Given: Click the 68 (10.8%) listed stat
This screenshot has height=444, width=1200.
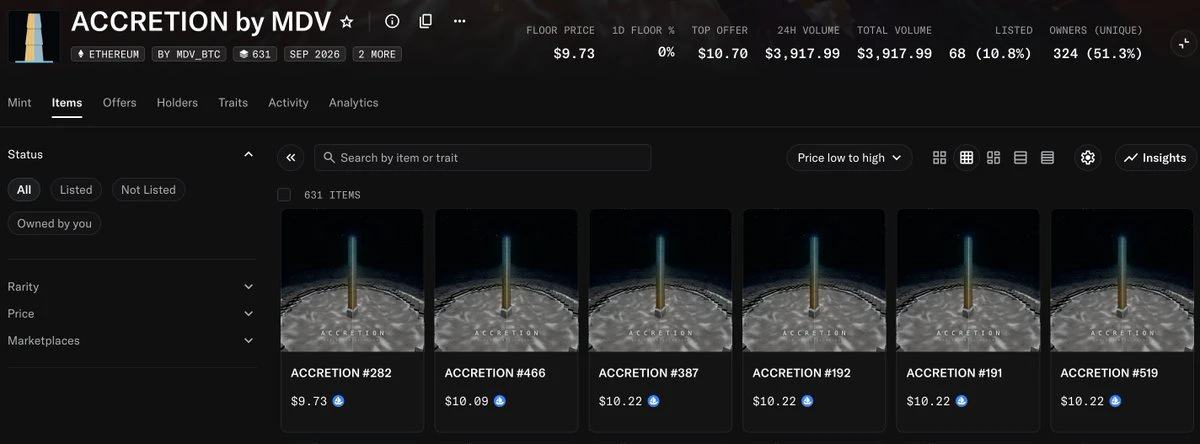Looking at the screenshot, I should point(990,54).
